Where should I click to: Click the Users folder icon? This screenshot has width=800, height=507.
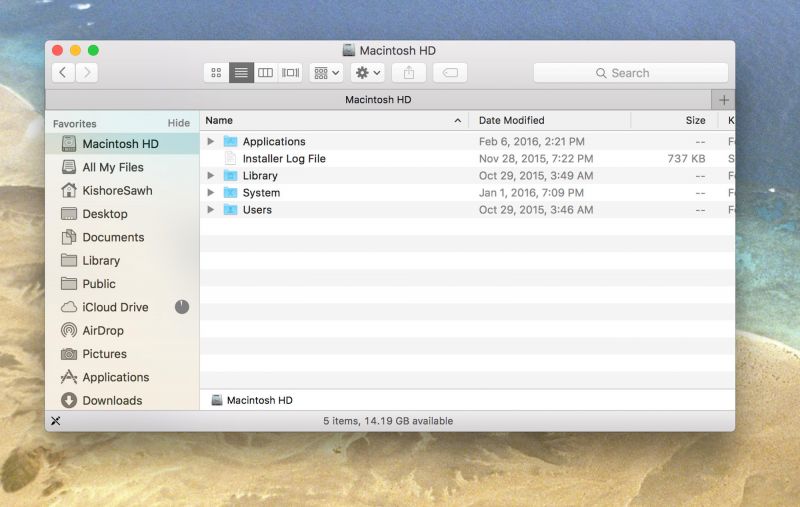231,210
